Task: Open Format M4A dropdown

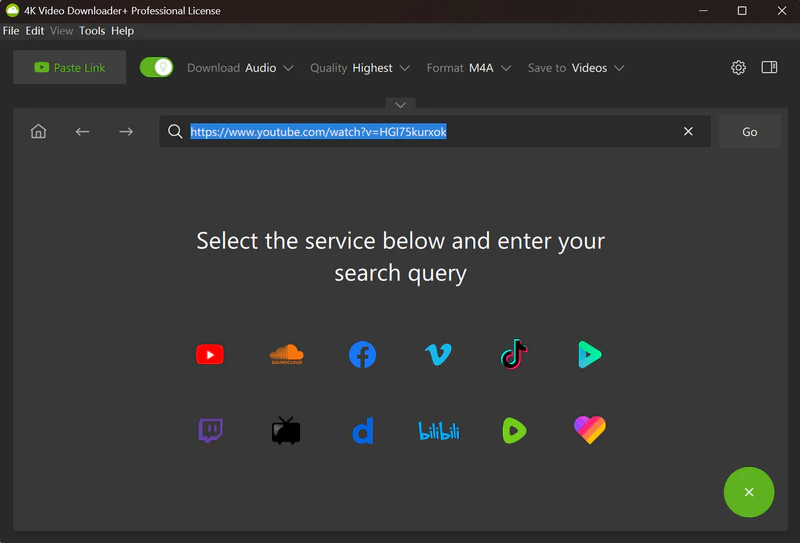Action: click(469, 68)
